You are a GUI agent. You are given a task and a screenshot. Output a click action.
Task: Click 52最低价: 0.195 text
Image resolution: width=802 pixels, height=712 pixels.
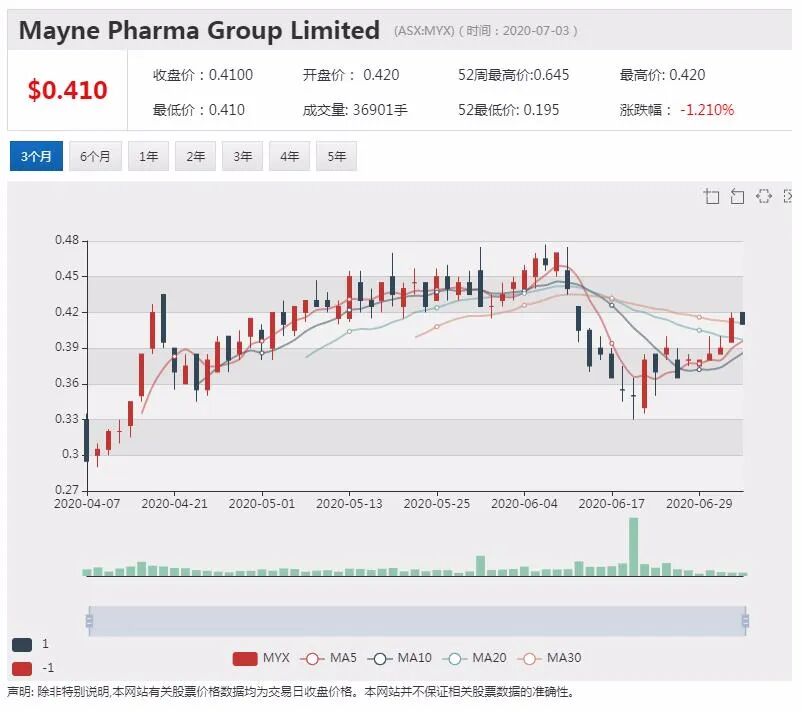click(508, 110)
